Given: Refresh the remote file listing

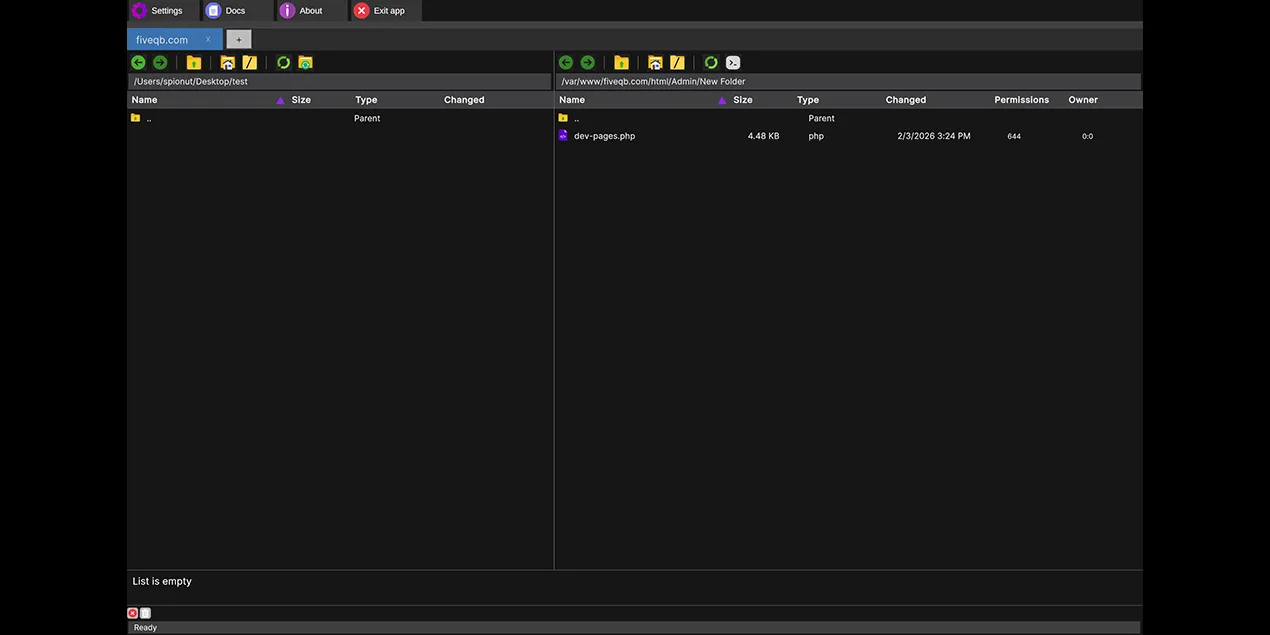Looking at the screenshot, I should tap(710, 61).
